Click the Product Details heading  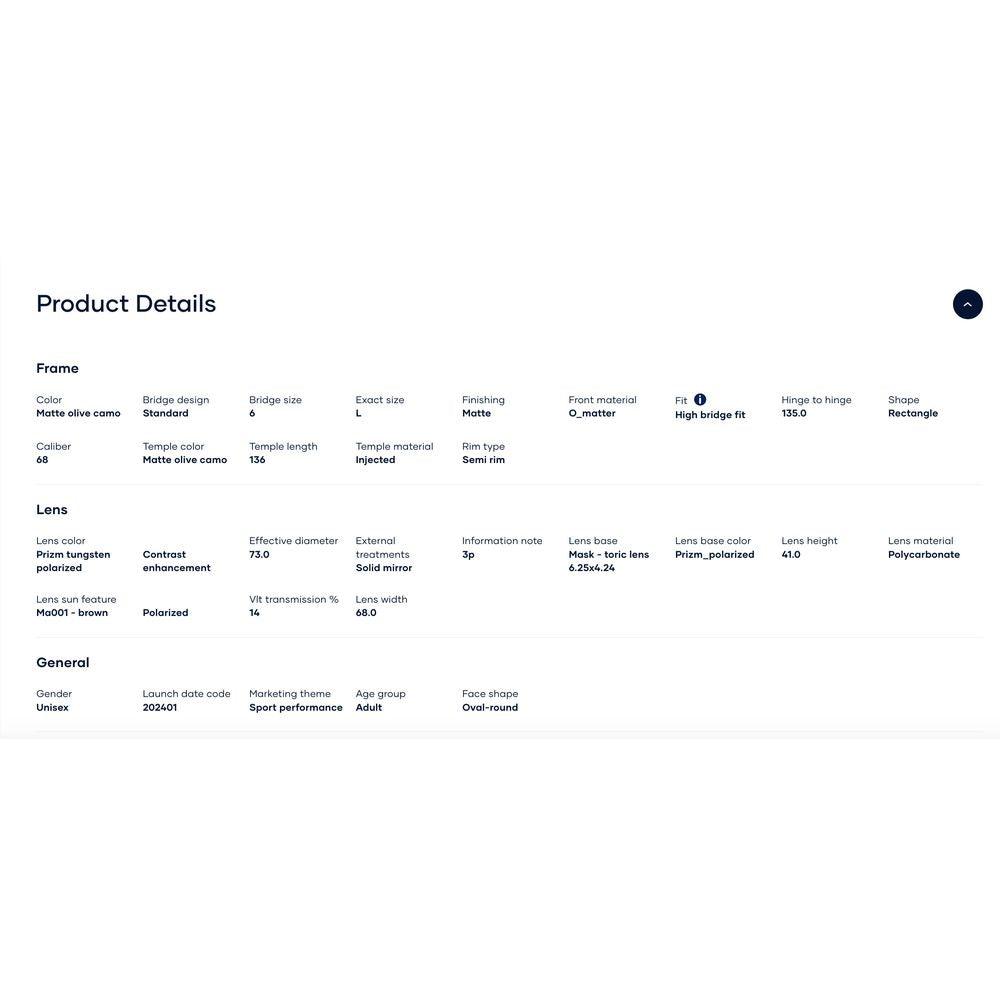tap(126, 304)
